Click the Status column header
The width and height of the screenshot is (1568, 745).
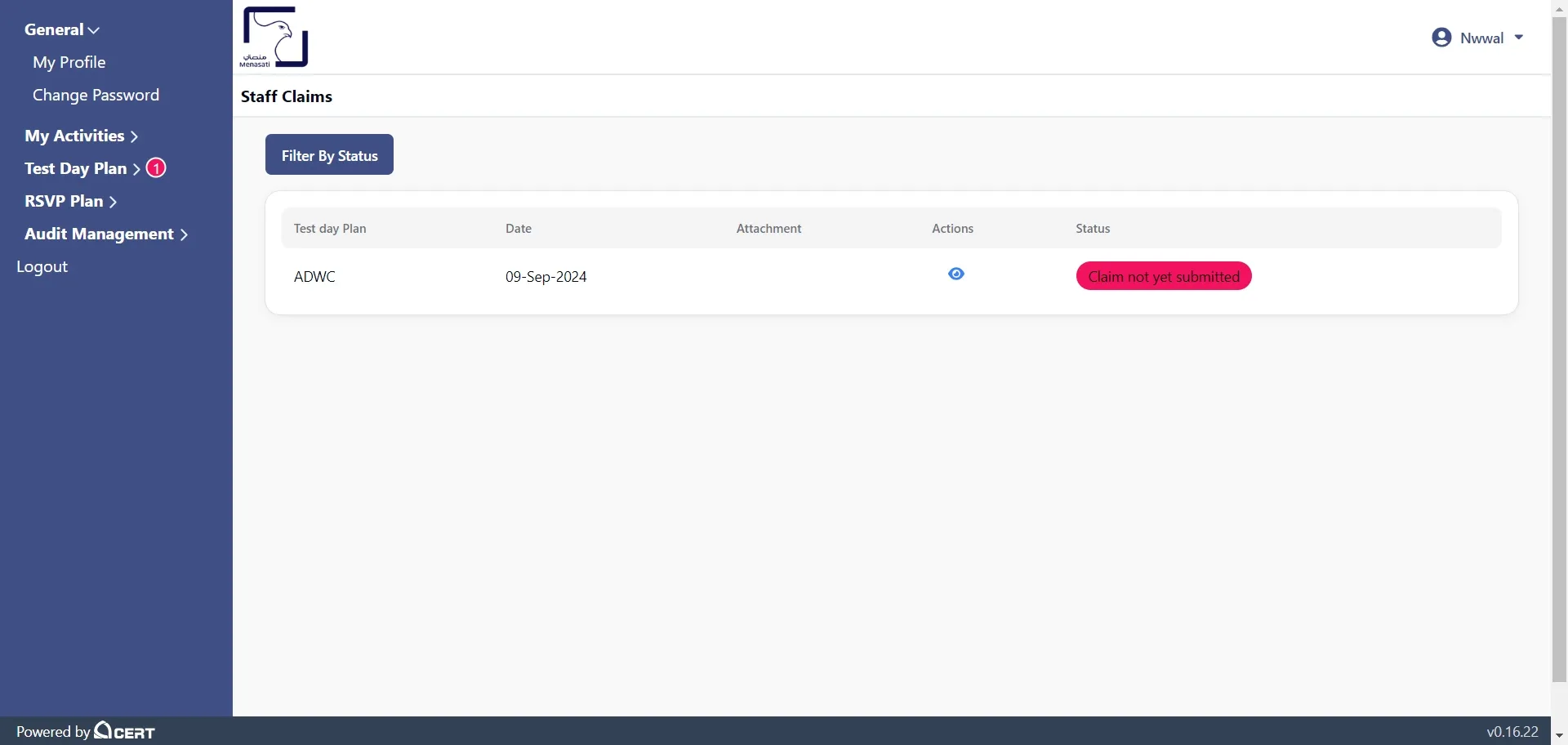(1093, 229)
